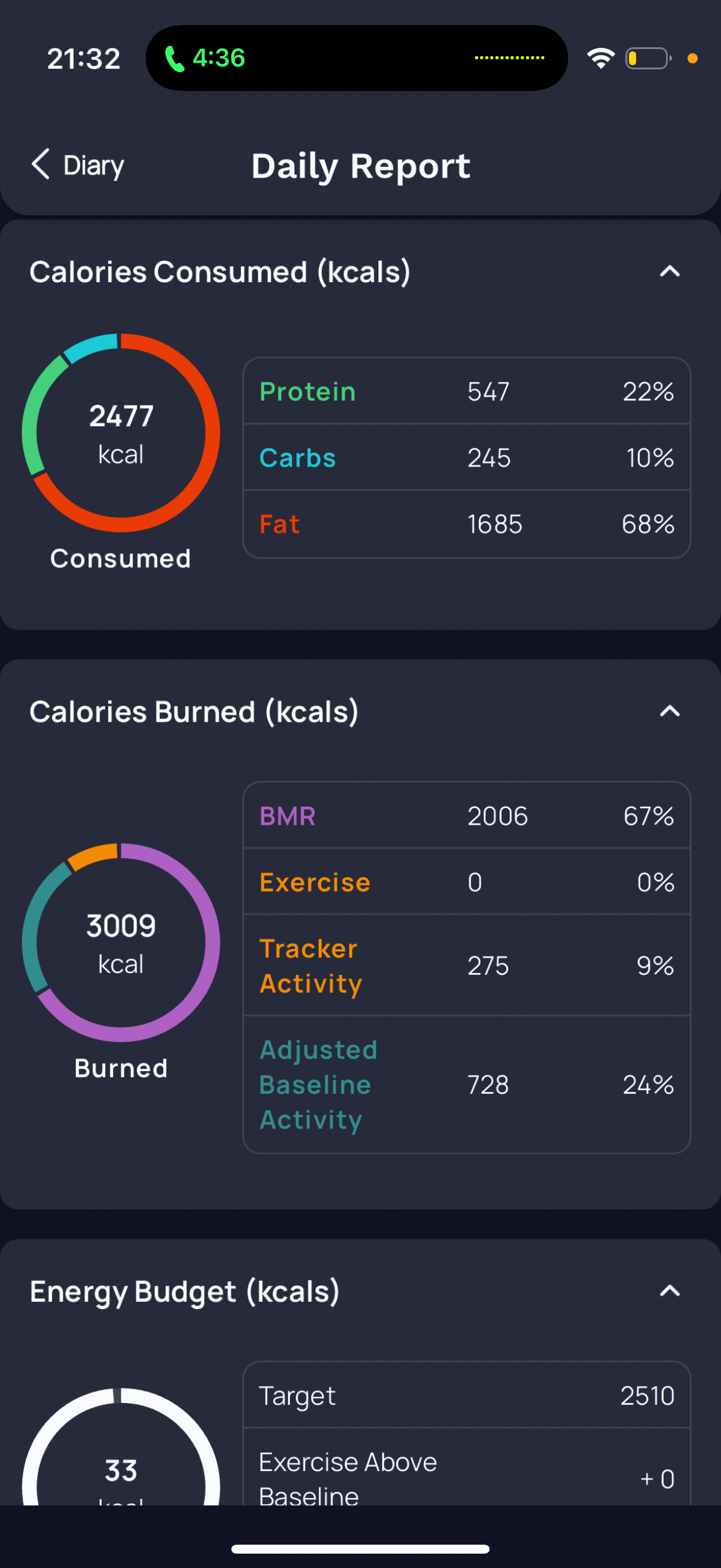Open the BMR row
Screen dimensions: 721x1568
(x=467, y=816)
